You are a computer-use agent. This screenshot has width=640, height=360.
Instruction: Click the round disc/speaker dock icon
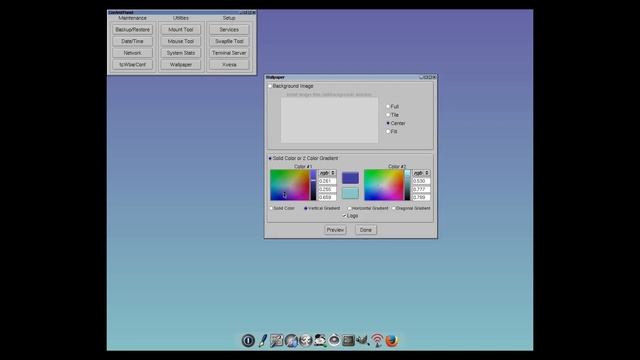(x=334, y=340)
